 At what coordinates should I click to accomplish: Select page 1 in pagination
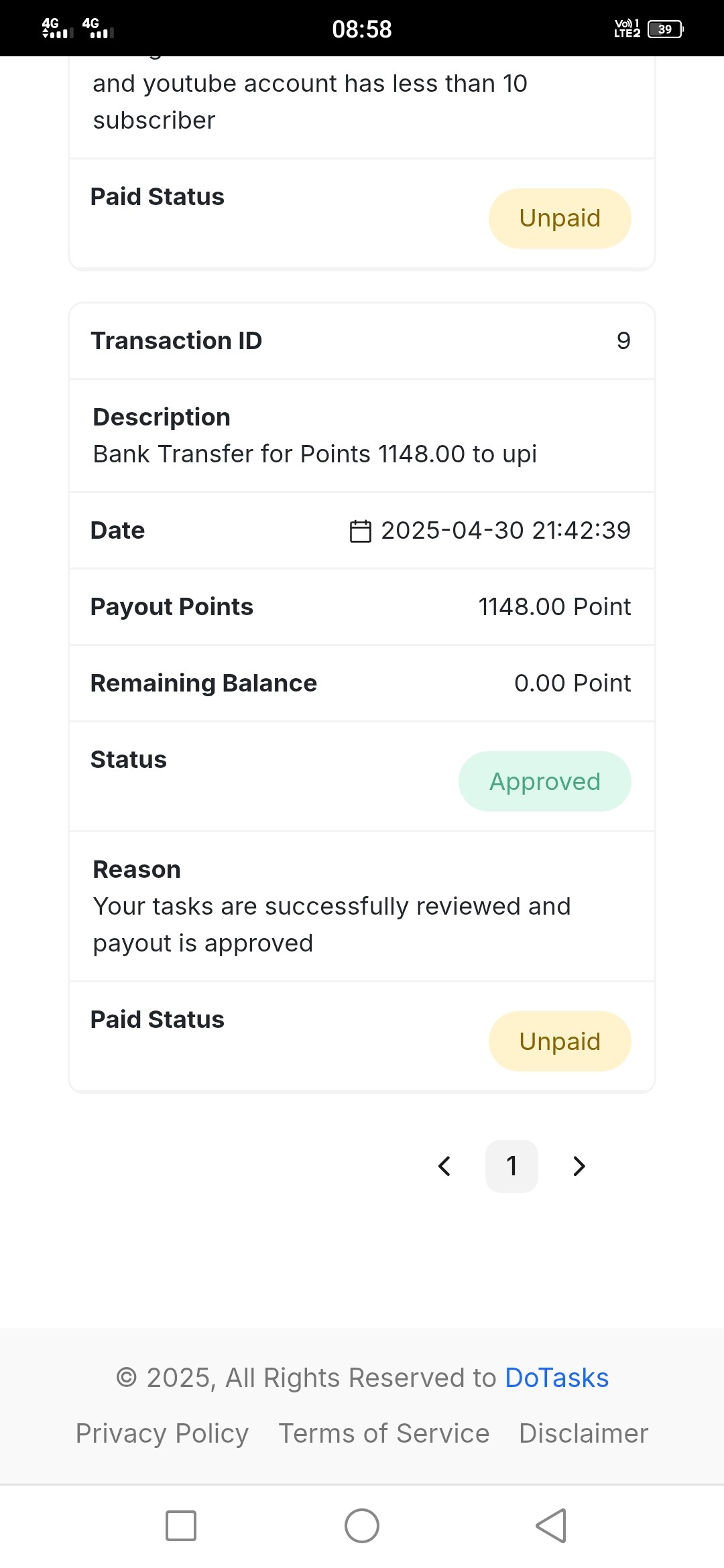point(511,1166)
